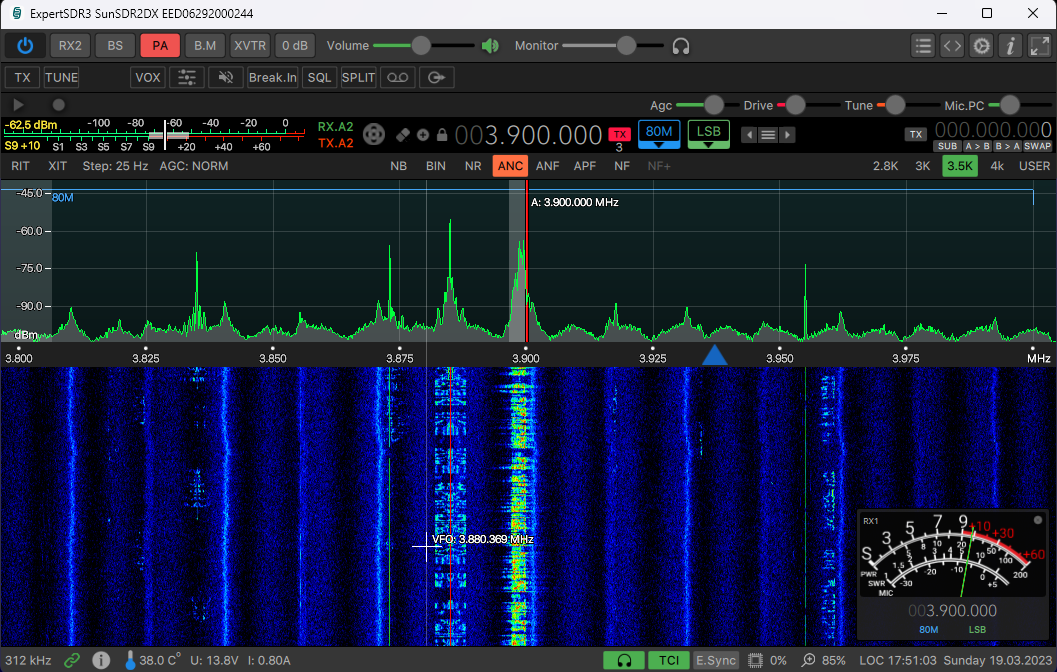This screenshot has width=1057, height=672.
Task: Open settings with the gear icon
Action: 982,46
